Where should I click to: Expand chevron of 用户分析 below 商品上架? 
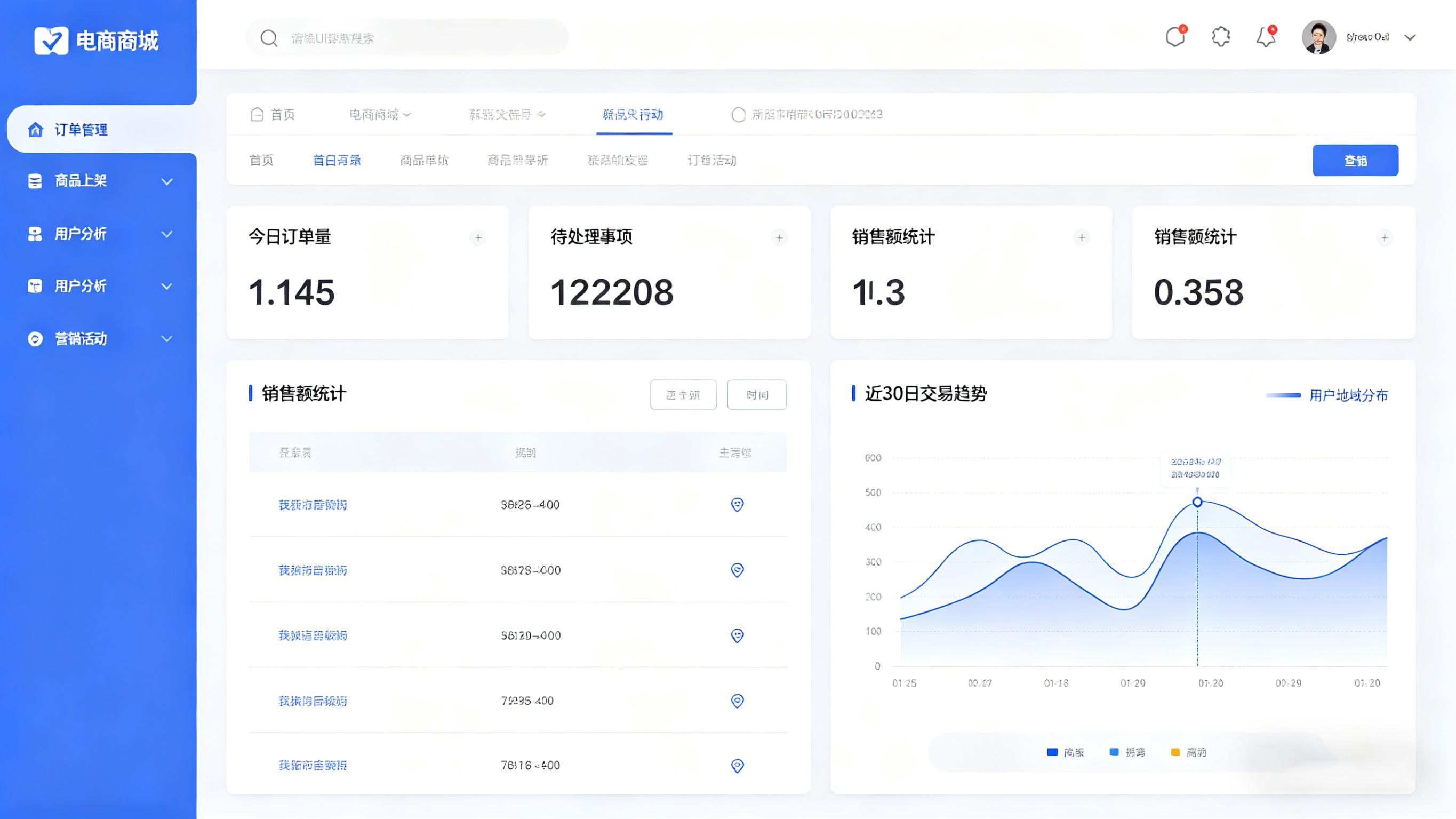[x=167, y=234]
